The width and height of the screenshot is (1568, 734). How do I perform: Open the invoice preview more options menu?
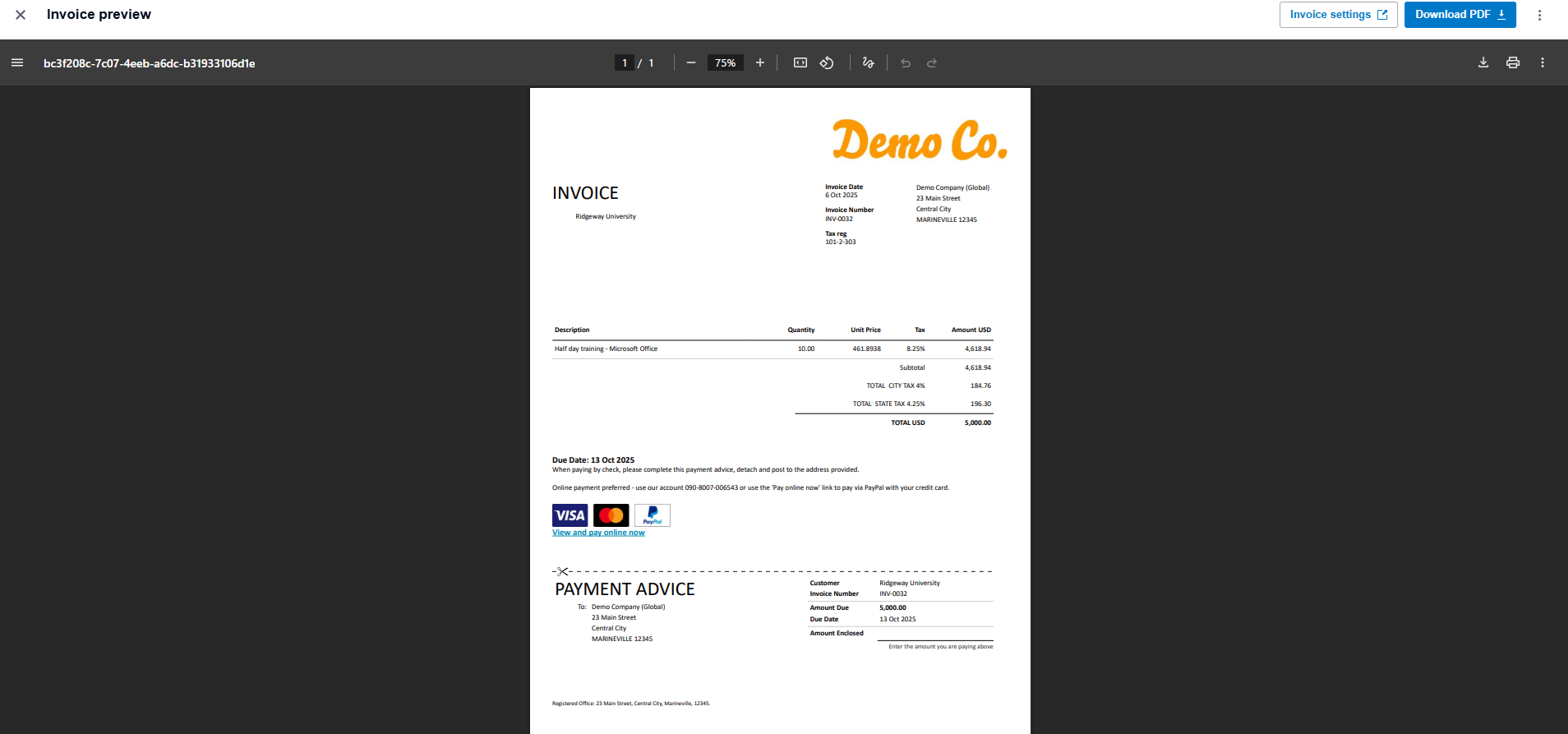1539,15
